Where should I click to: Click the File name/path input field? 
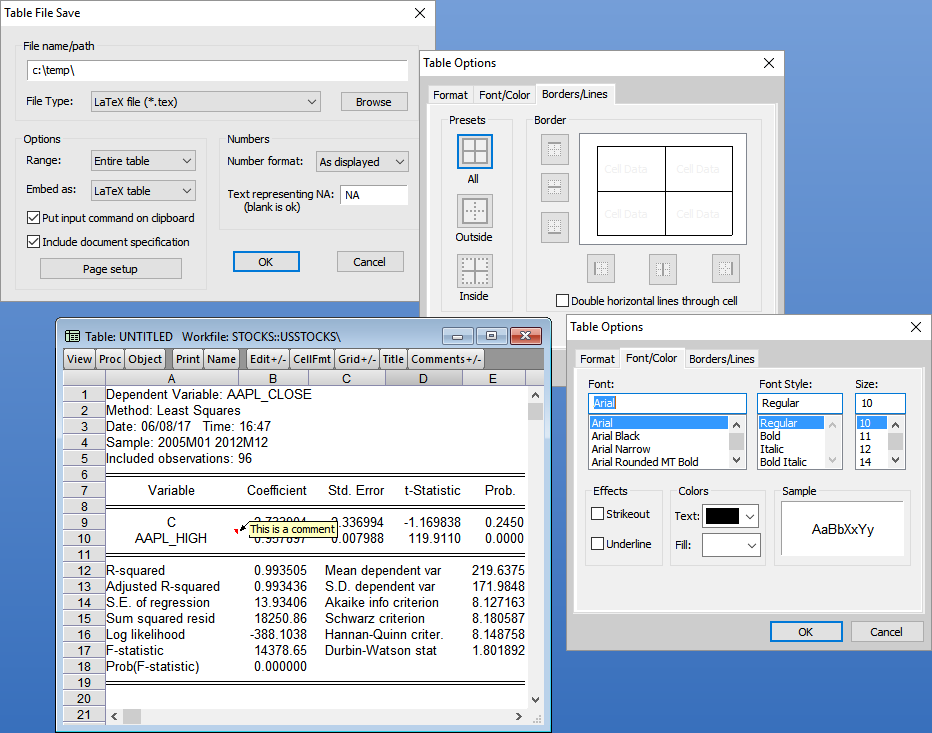217,71
